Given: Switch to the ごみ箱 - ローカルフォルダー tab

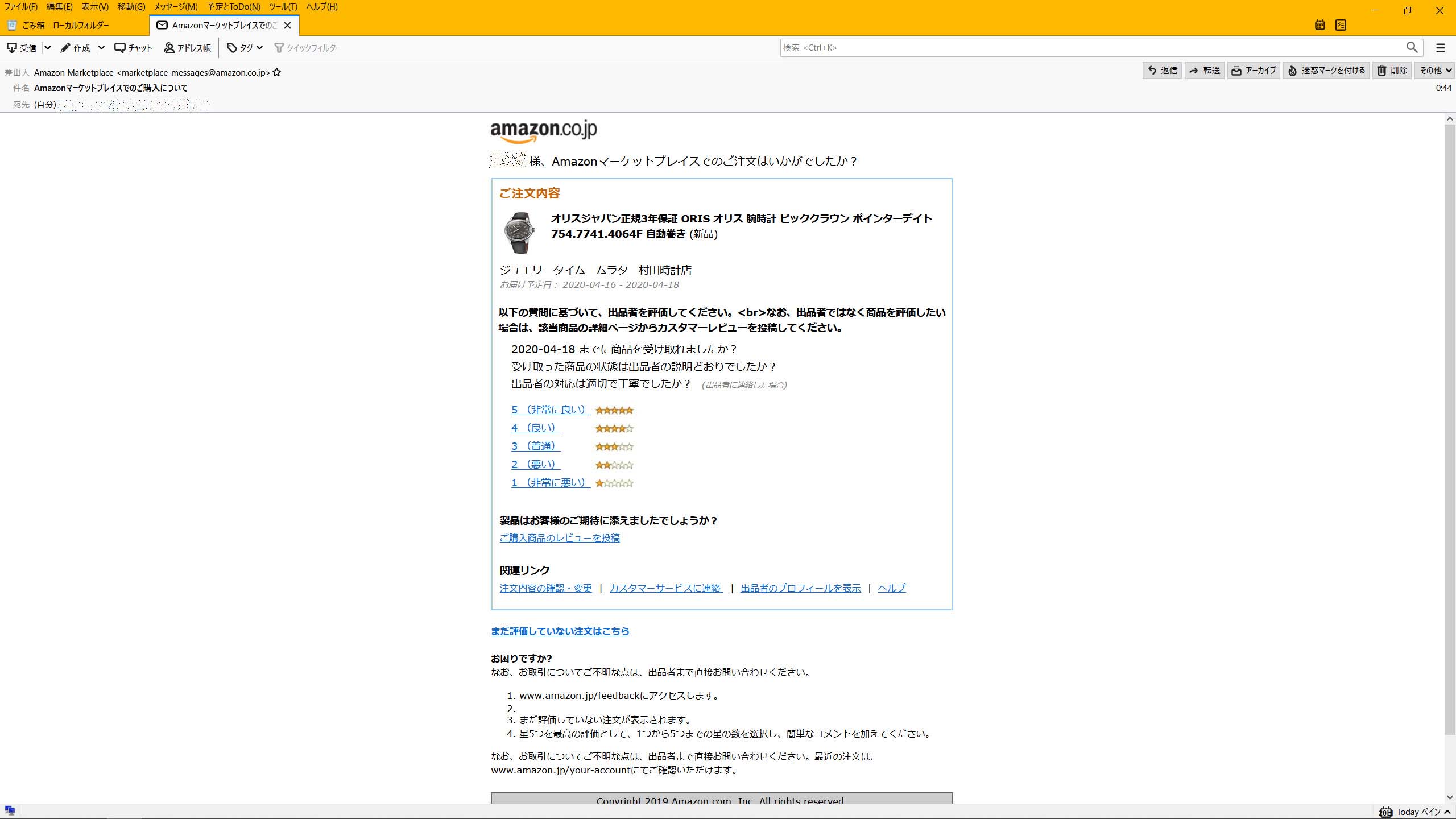Looking at the screenshot, I should [75, 25].
